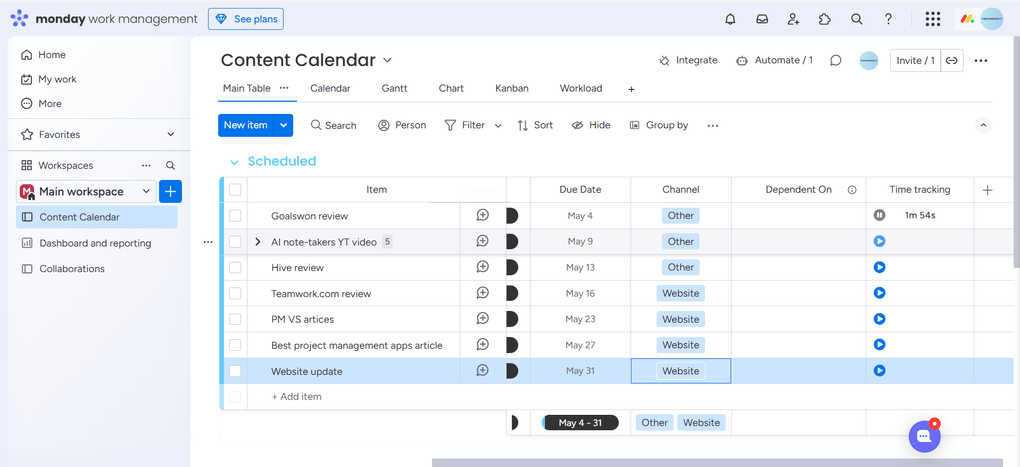The image size is (1020, 467).
Task: Add a new board view with plus
Action: coord(631,89)
